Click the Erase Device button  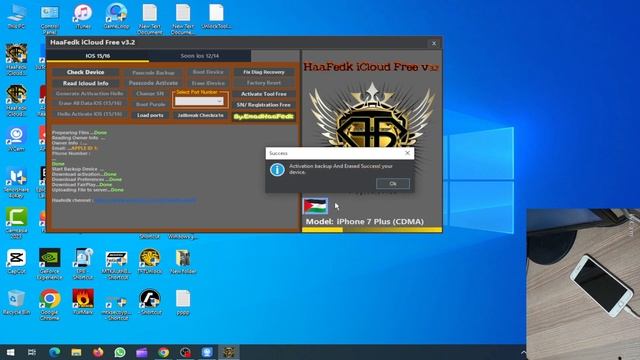[208, 83]
